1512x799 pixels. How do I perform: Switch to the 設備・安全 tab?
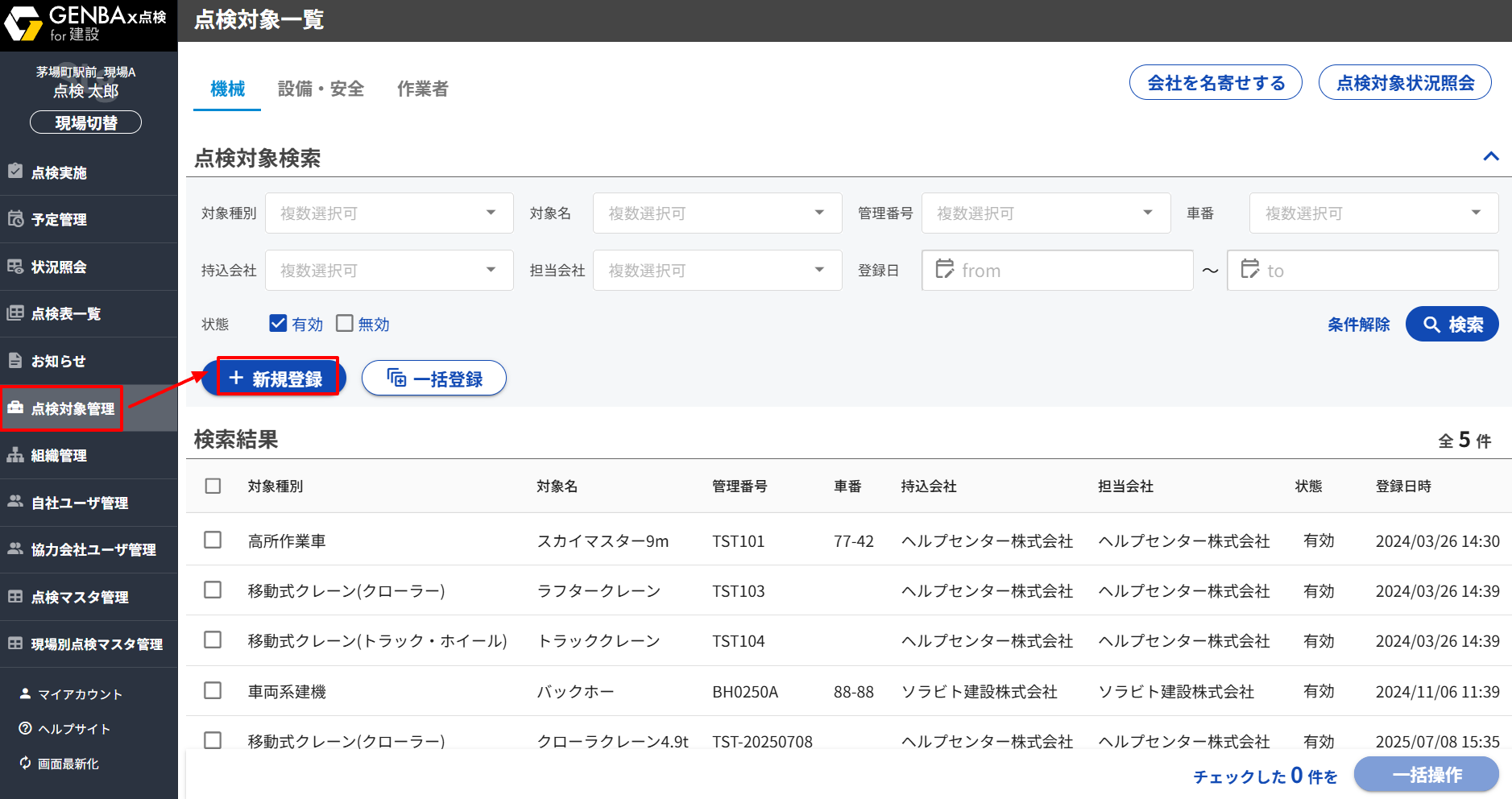[321, 89]
